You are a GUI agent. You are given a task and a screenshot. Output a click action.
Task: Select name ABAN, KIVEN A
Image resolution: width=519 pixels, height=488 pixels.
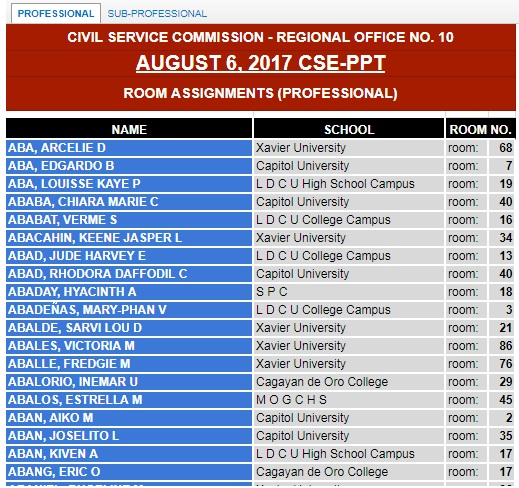click(129, 454)
